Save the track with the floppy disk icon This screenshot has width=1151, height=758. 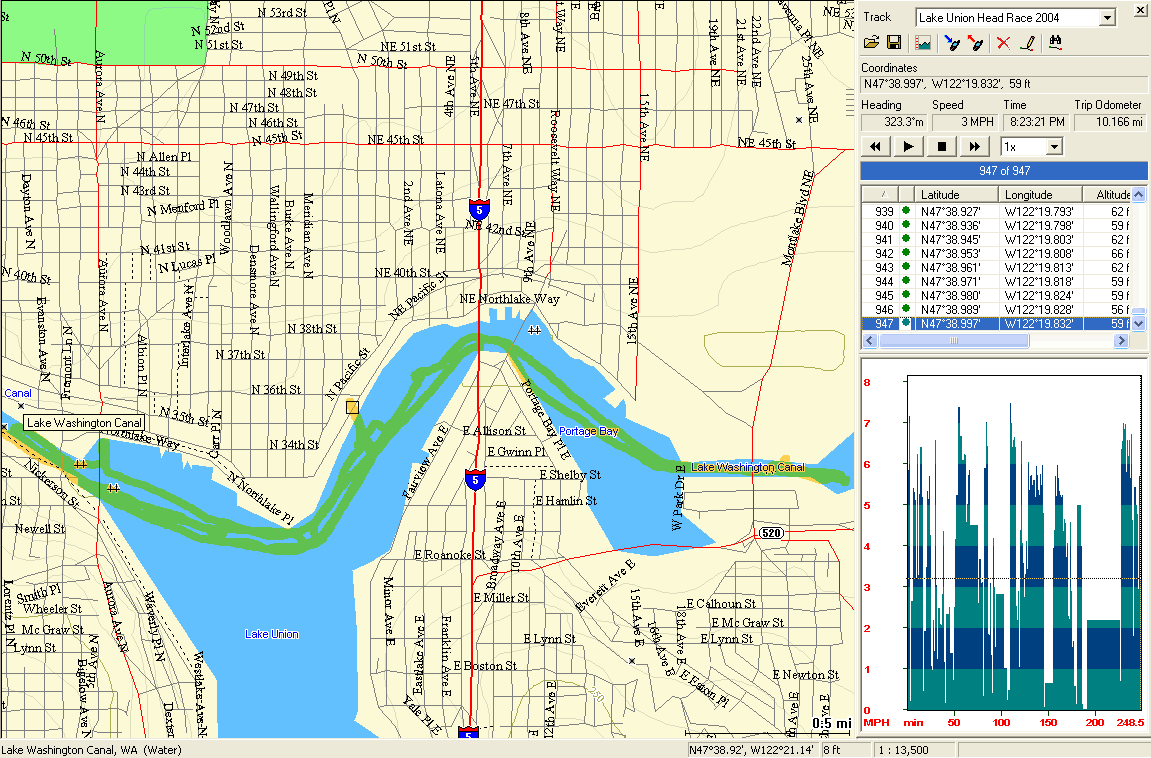[x=893, y=43]
